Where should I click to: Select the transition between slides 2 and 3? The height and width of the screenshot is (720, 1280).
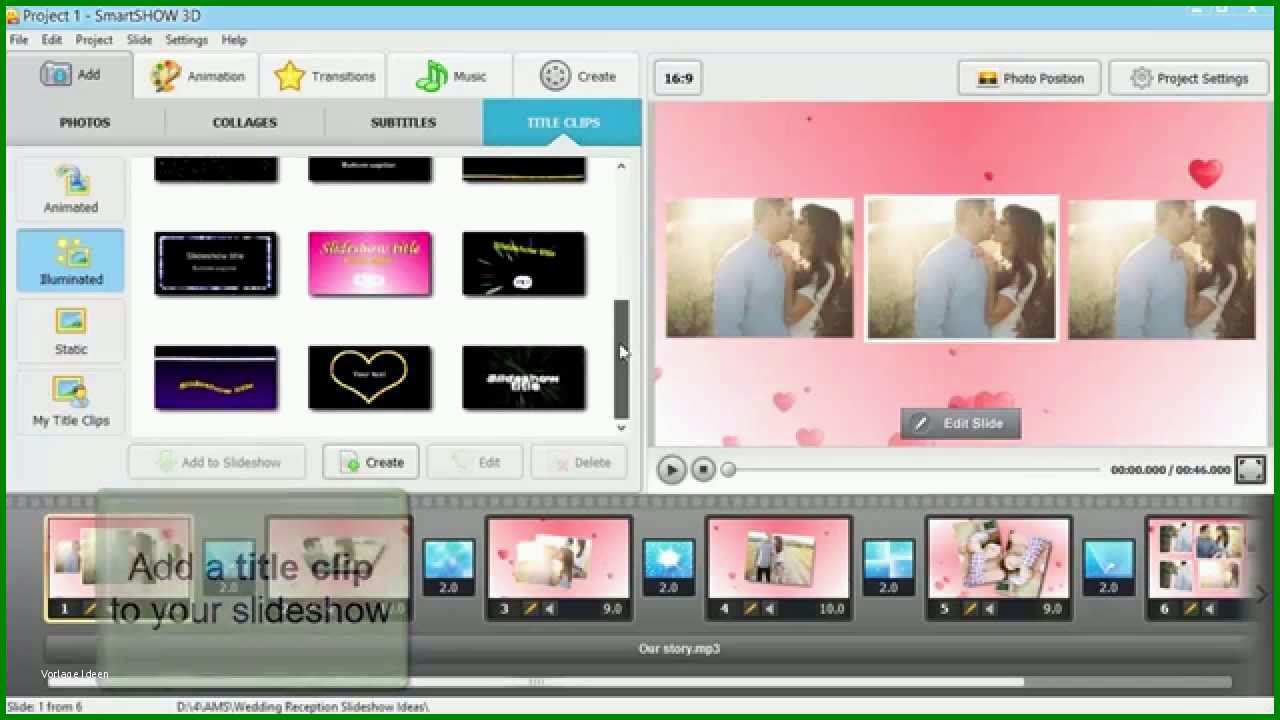[x=448, y=568]
